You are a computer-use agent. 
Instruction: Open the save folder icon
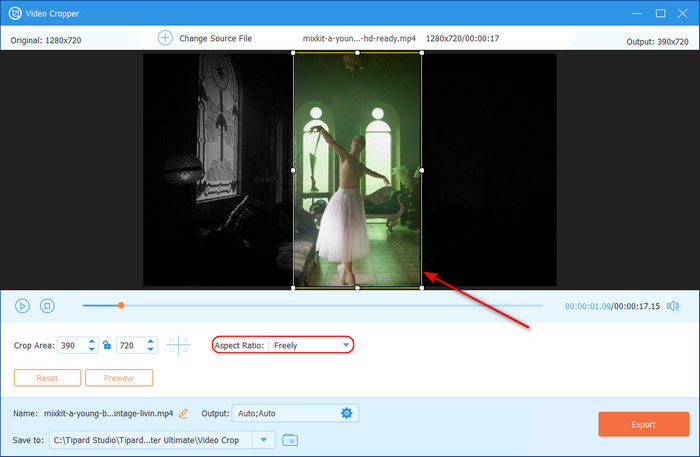pyautogui.click(x=290, y=439)
